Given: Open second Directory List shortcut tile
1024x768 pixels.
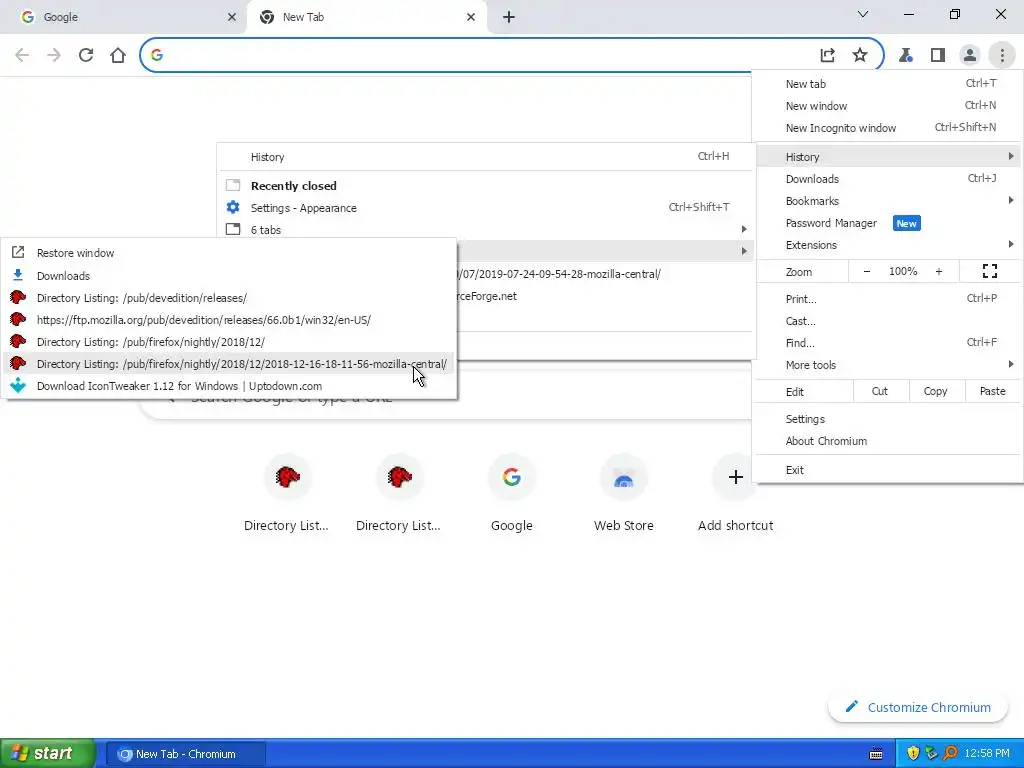Looking at the screenshot, I should click(x=399, y=493).
